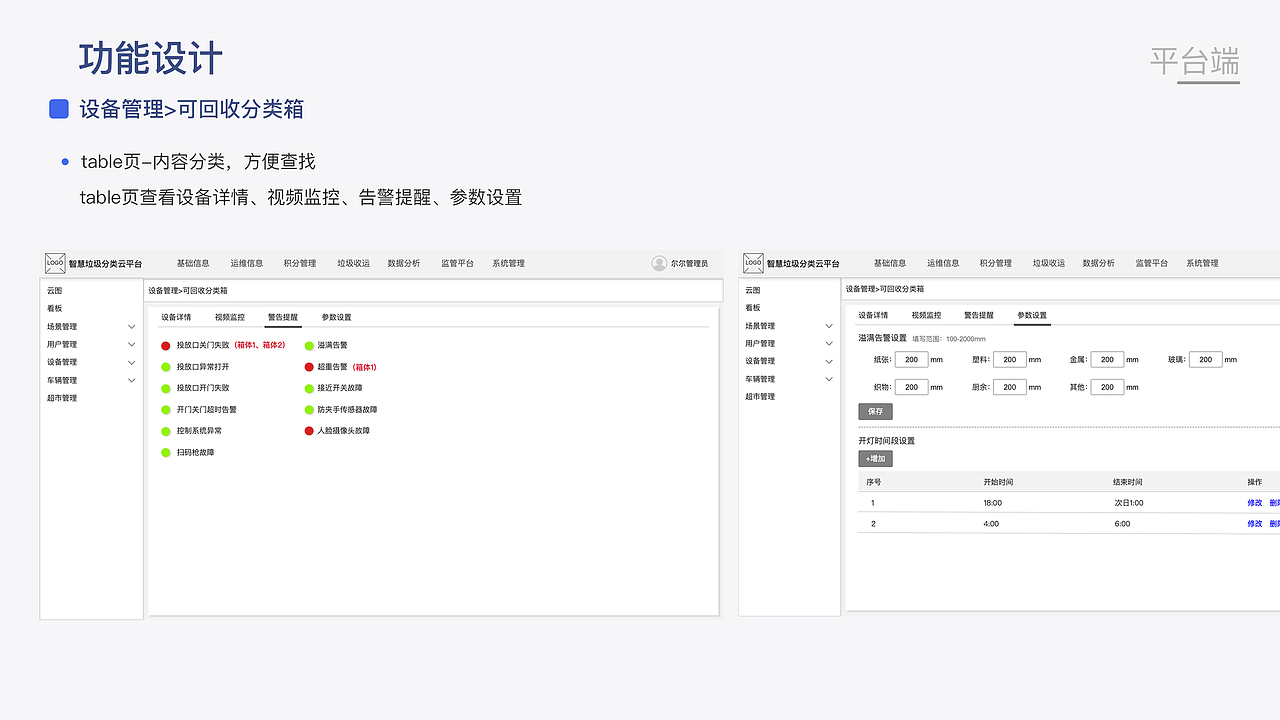This screenshot has width=1280, height=720.
Task: Click the 开始时间 column header
Action: coord(998,482)
